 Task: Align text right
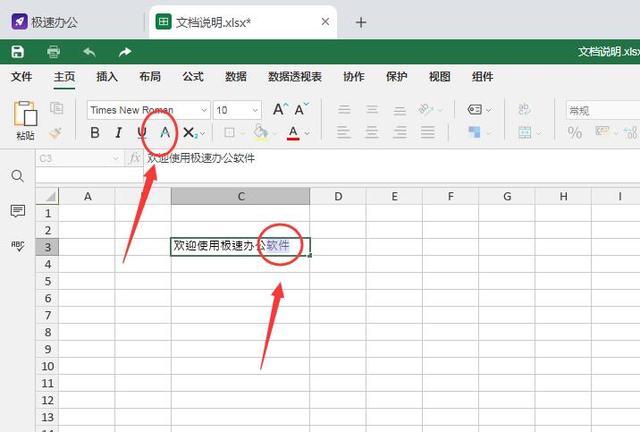pyautogui.click(x=400, y=132)
